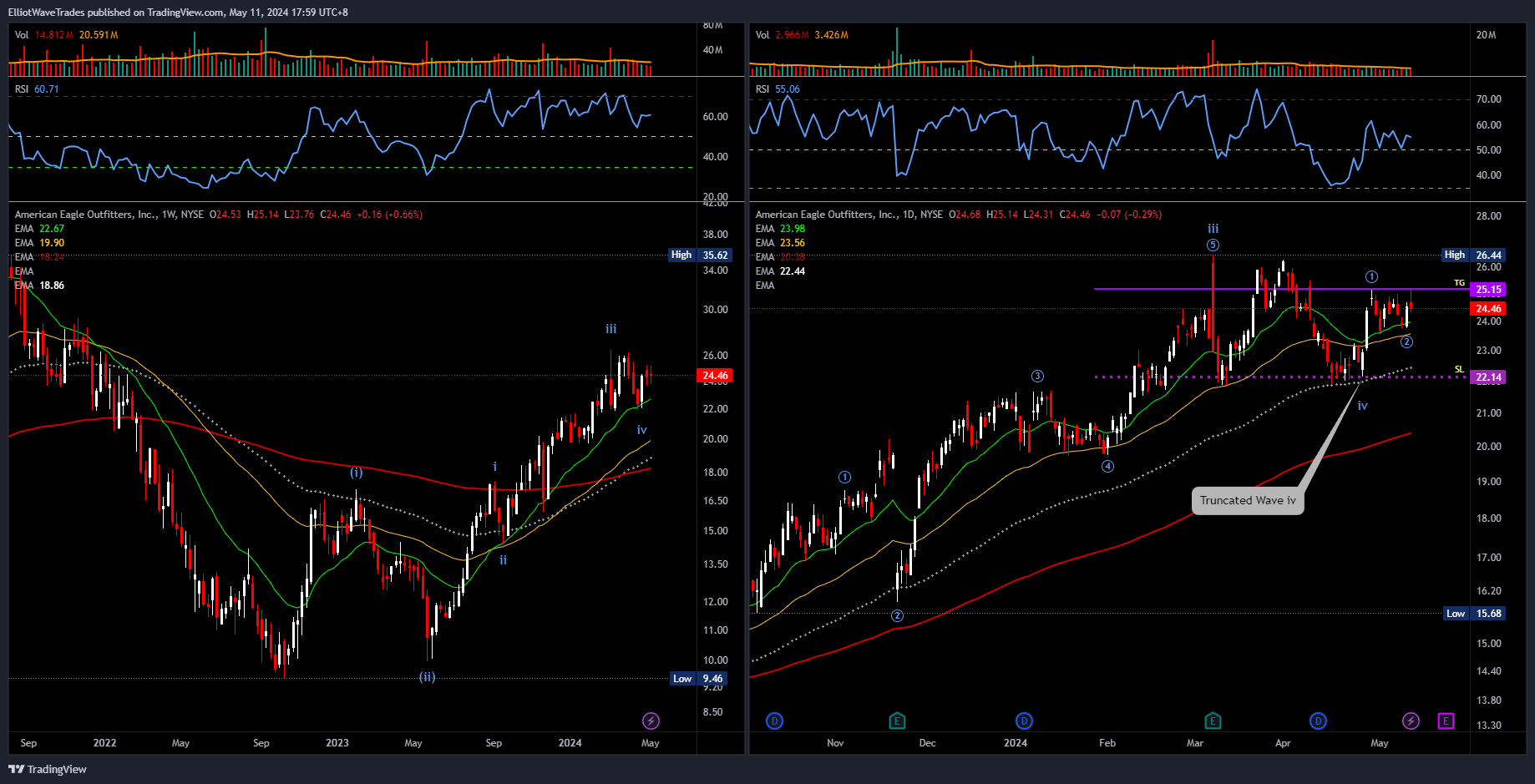
Task: Click the High 35.62 label on the weekly chart
Action: click(x=700, y=255)
